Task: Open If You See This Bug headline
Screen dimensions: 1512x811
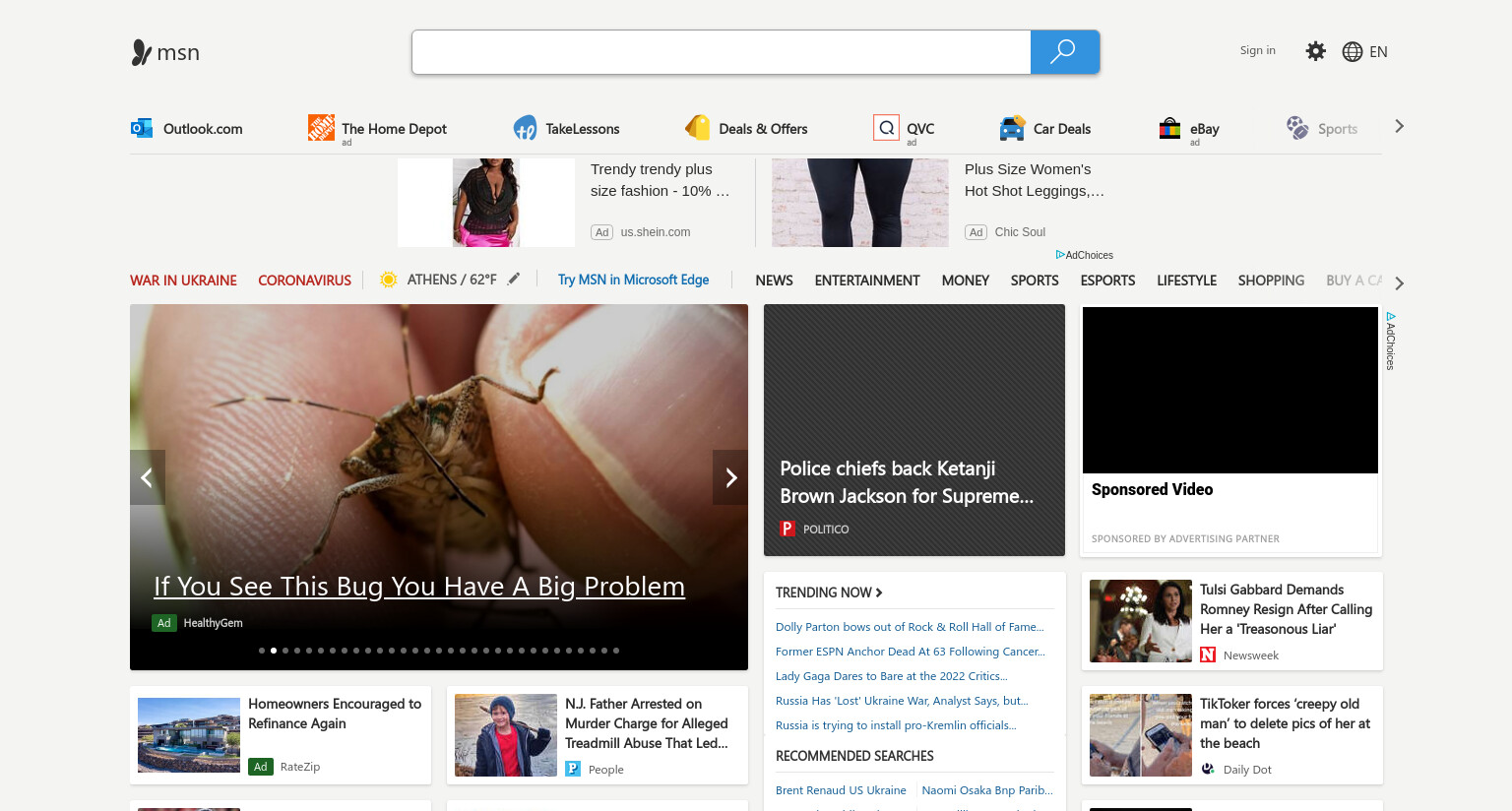Action: [419, 587]
